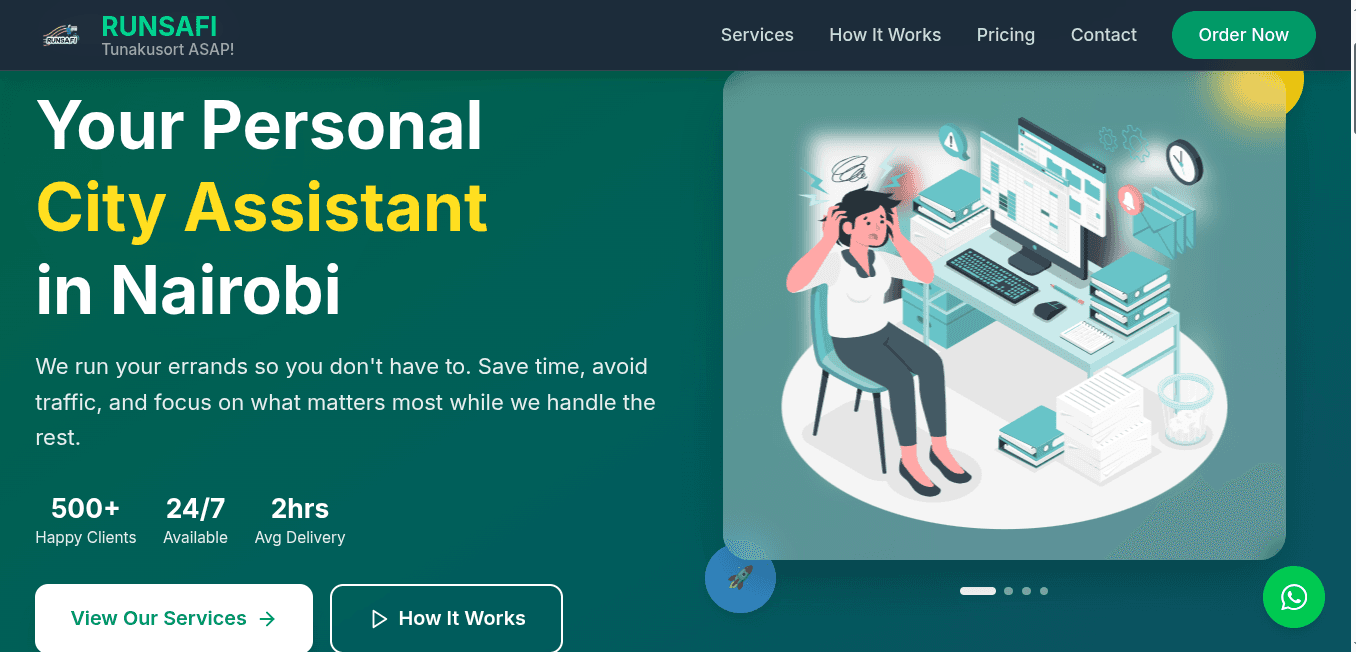Image resolution: width=1356 pixels, height=652 pixels.
Task: Click the arrow icon in View Our Services
Action: pyautogui.click(x=267, y=619)
